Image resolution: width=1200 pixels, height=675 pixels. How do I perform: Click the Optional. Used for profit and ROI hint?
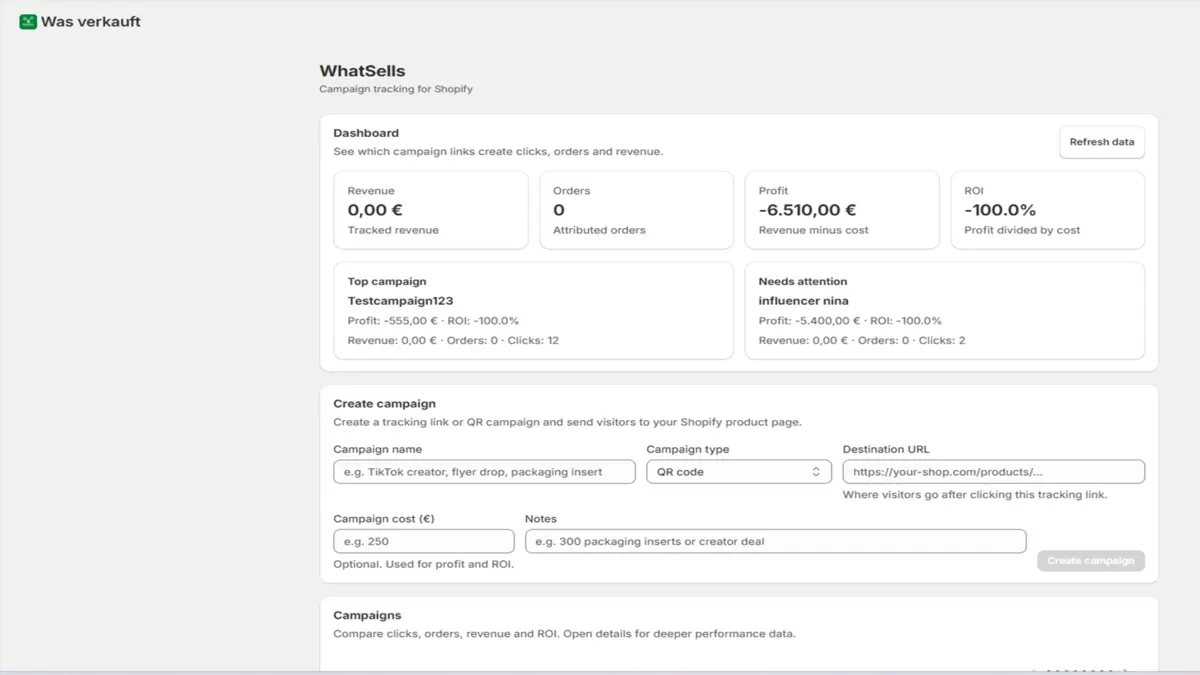(424, 565)
